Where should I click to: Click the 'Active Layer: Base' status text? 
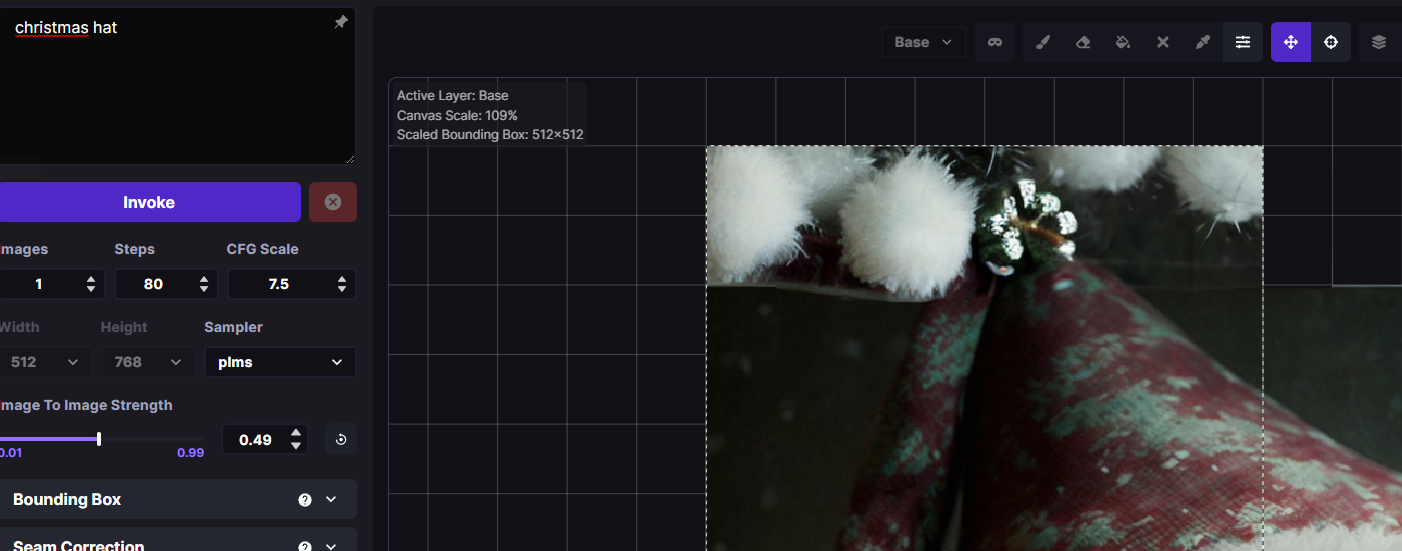(x=453, y=96)
